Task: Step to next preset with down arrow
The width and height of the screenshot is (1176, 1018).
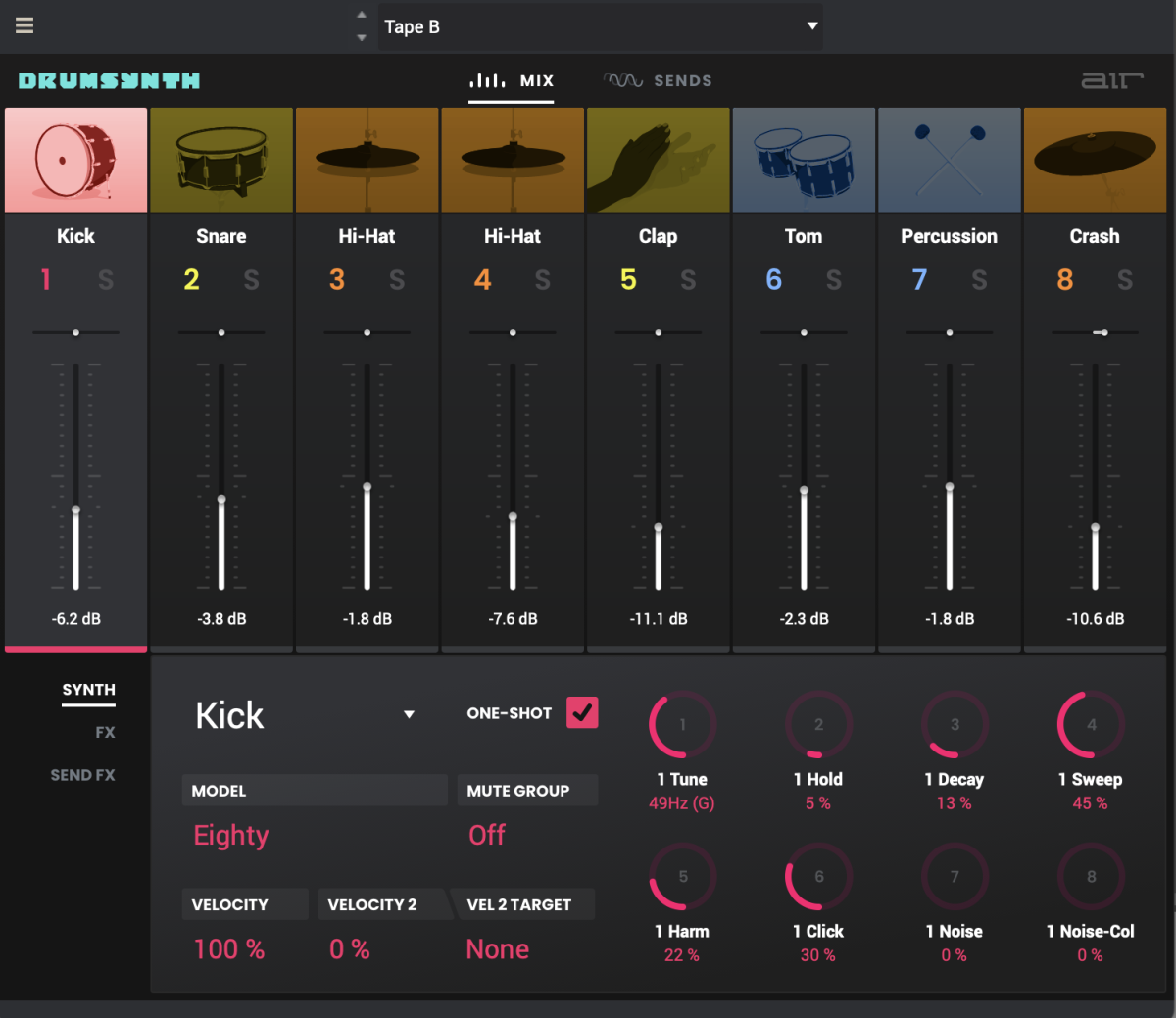Action: (x=362, y=37)
